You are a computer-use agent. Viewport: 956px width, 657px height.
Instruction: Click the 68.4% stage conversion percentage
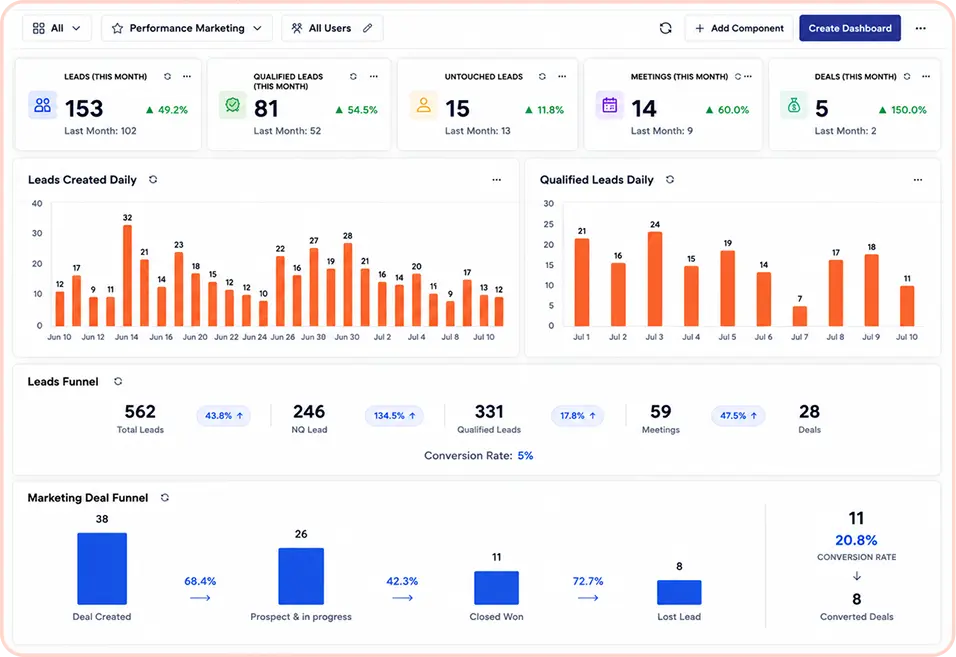pos(200,581)
